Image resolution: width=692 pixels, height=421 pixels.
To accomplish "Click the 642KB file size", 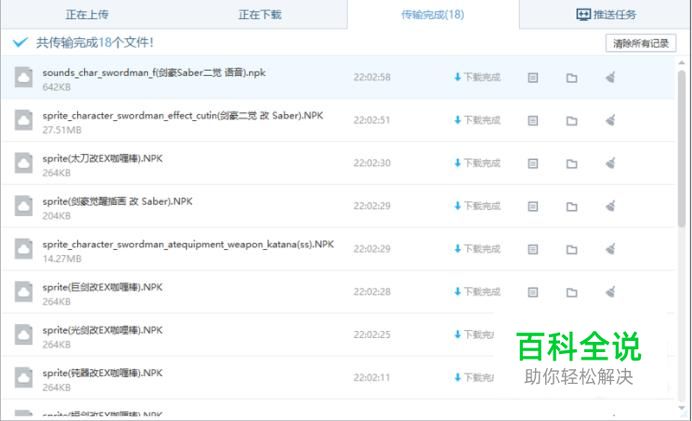I will pyautogui.click(x=56, y=87).
